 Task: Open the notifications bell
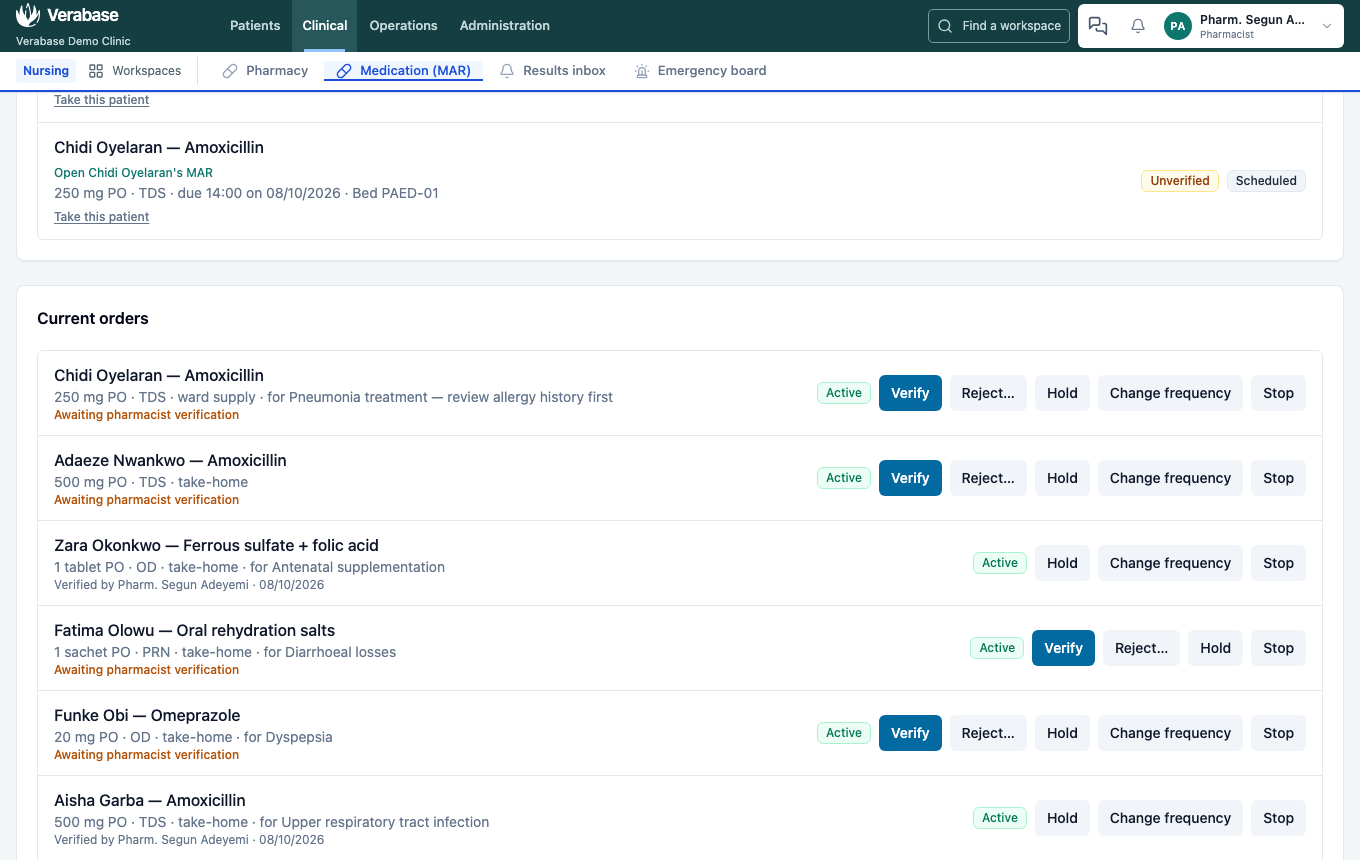point(1138,26)
